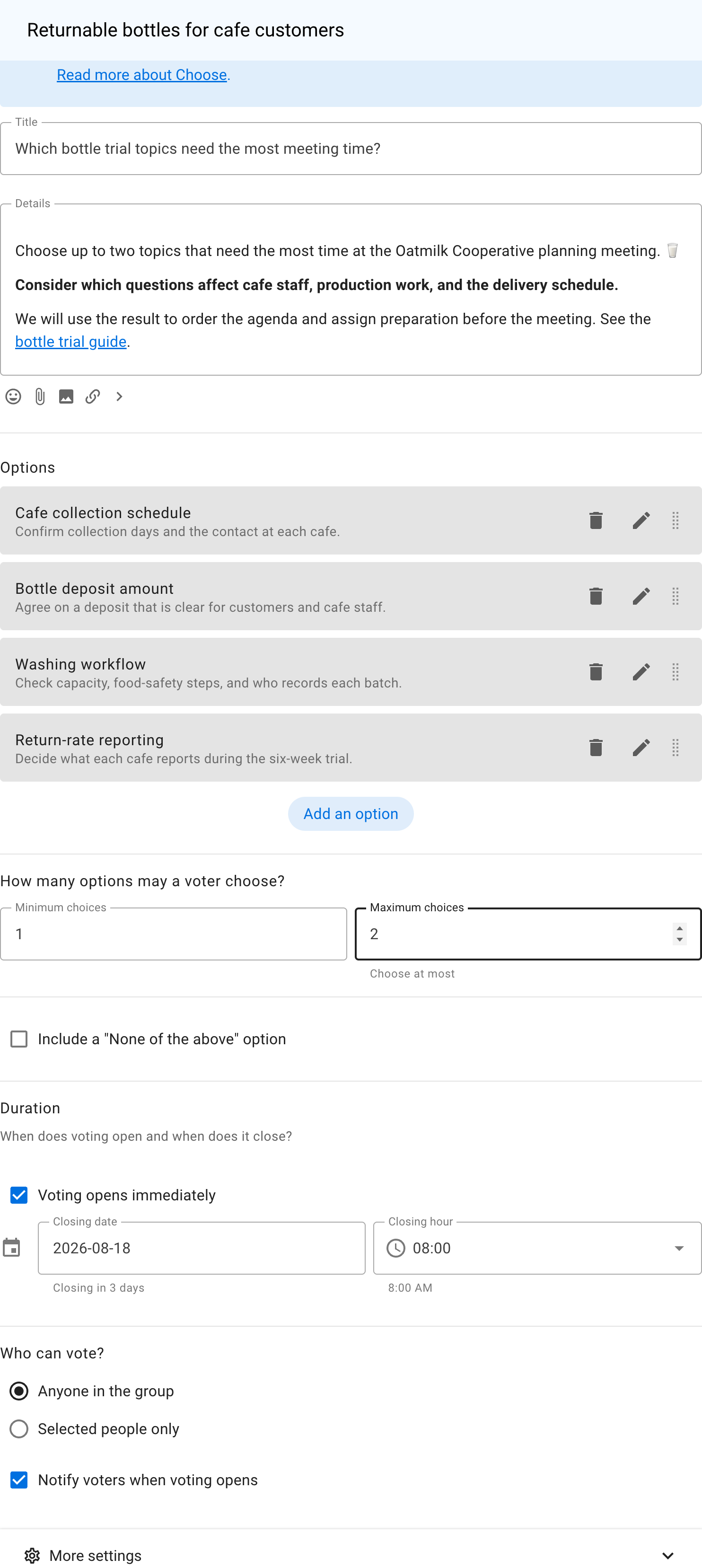
Task: Open the closing date calendar icon
Action: point(11,1248)
